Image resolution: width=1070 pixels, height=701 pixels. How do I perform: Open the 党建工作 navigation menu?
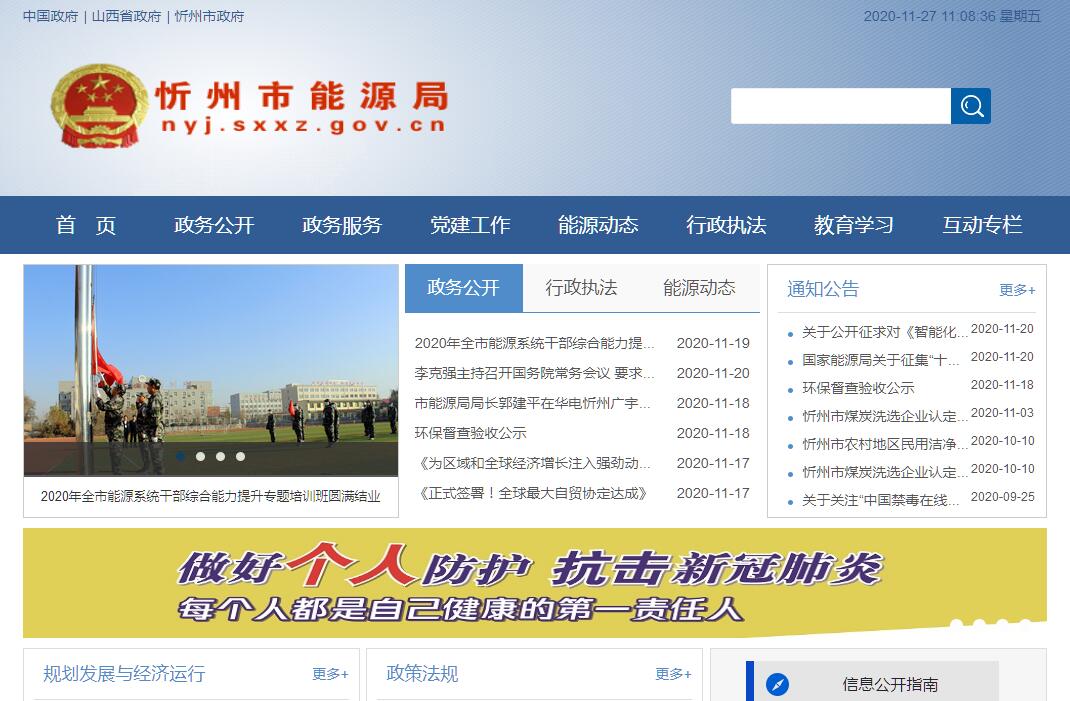[470, 225]
